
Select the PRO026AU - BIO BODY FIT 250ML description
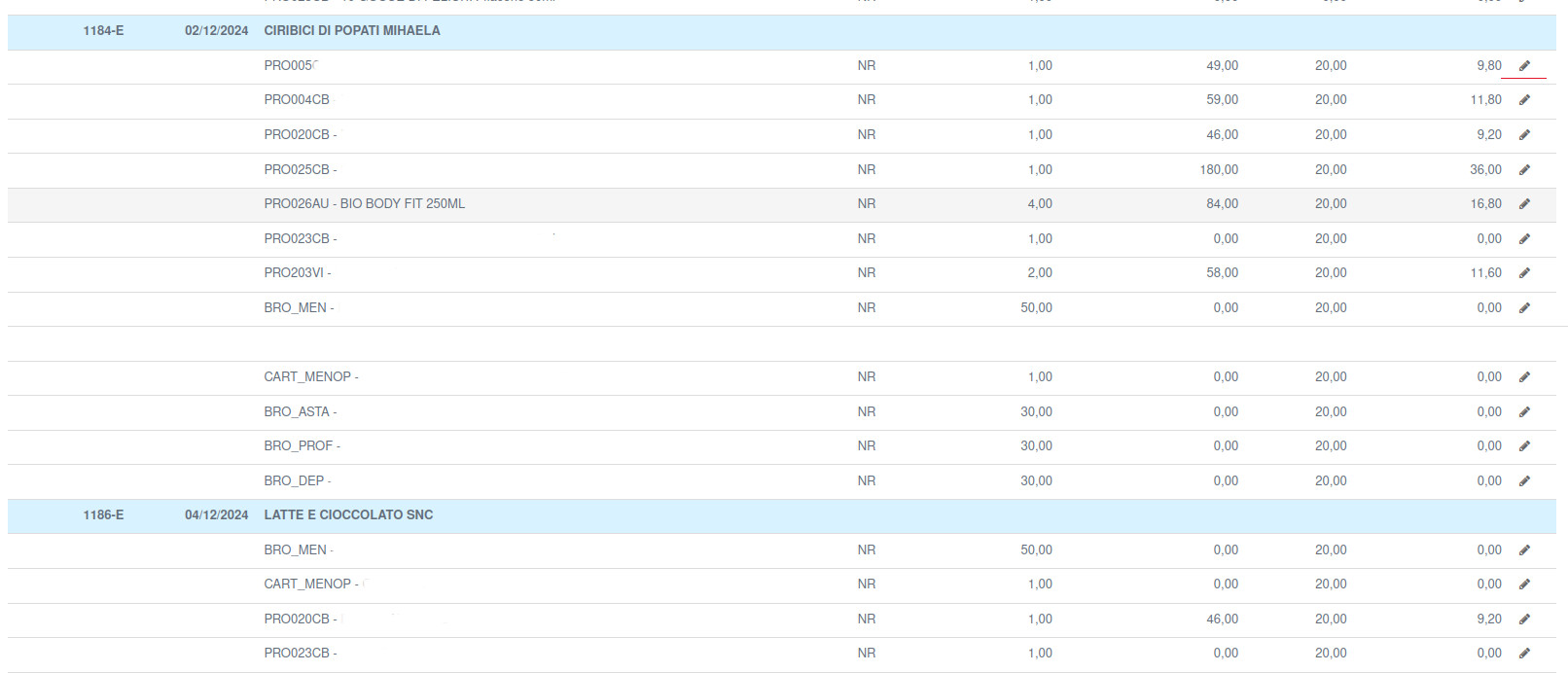pyautogui.click(x=364, y=204)
